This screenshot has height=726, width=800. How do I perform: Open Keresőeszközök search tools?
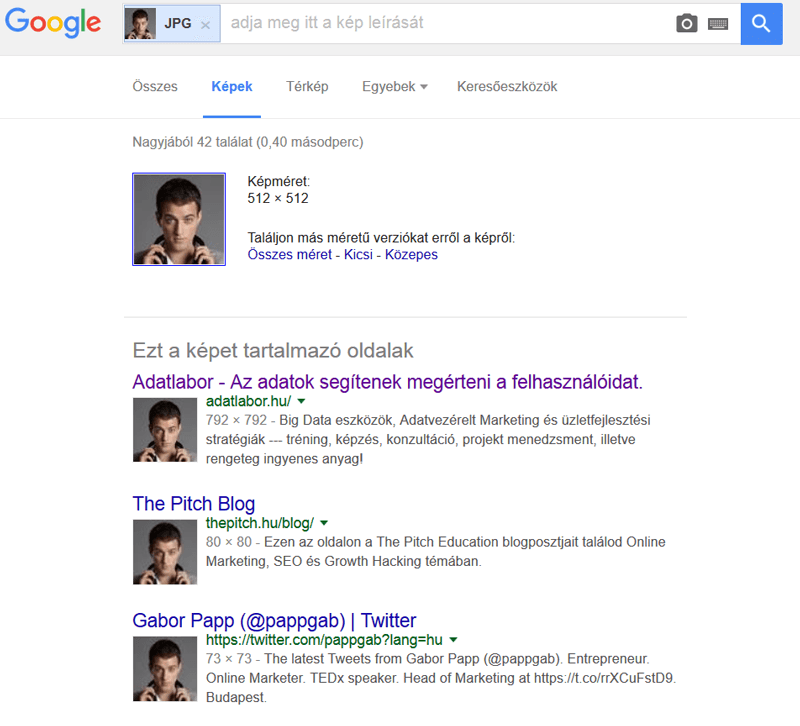point(507,86)
